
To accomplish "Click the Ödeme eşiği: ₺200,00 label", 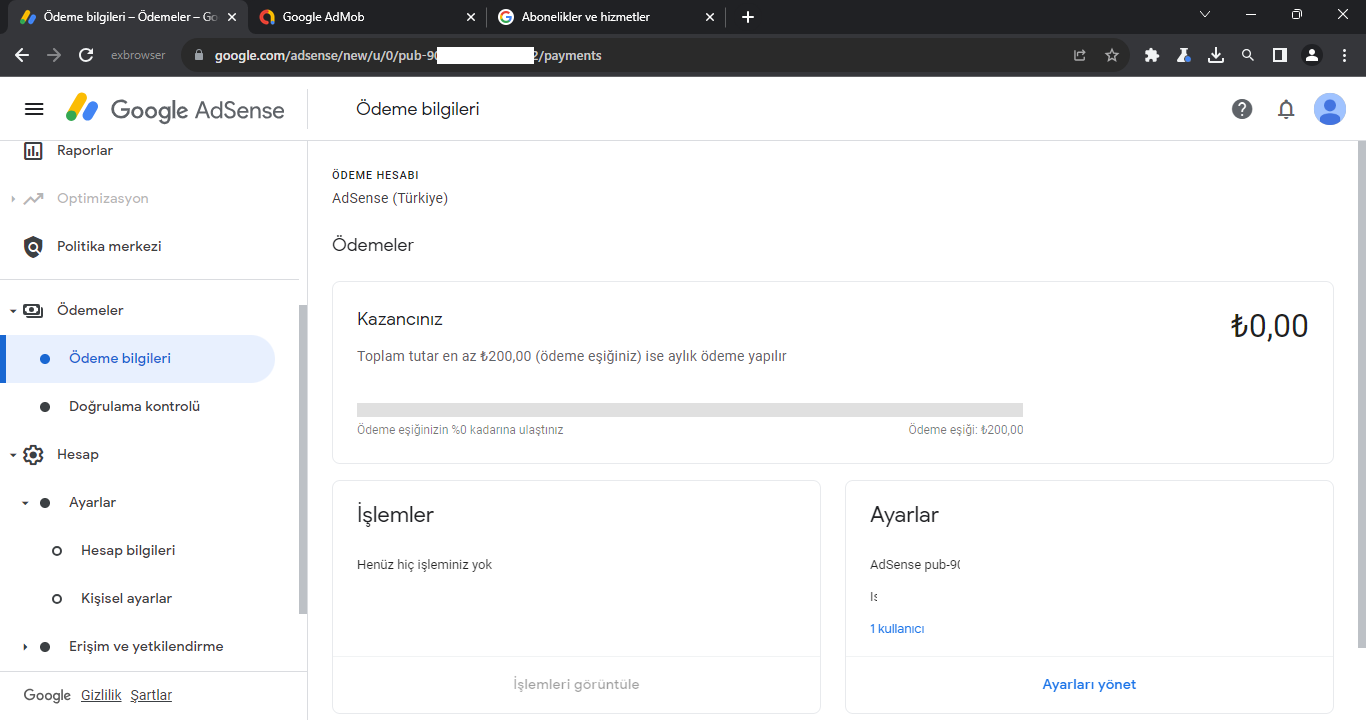I will click(966, 430).
